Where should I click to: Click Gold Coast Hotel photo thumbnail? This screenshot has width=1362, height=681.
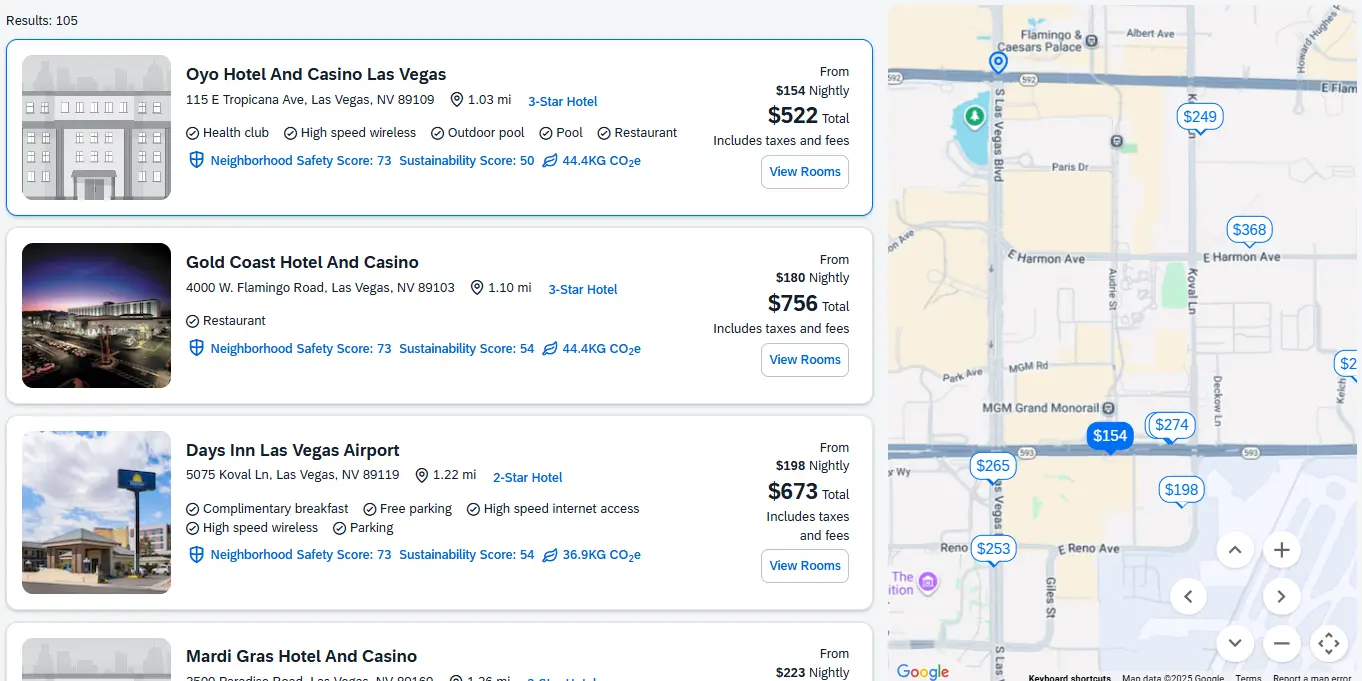[96, 315]
